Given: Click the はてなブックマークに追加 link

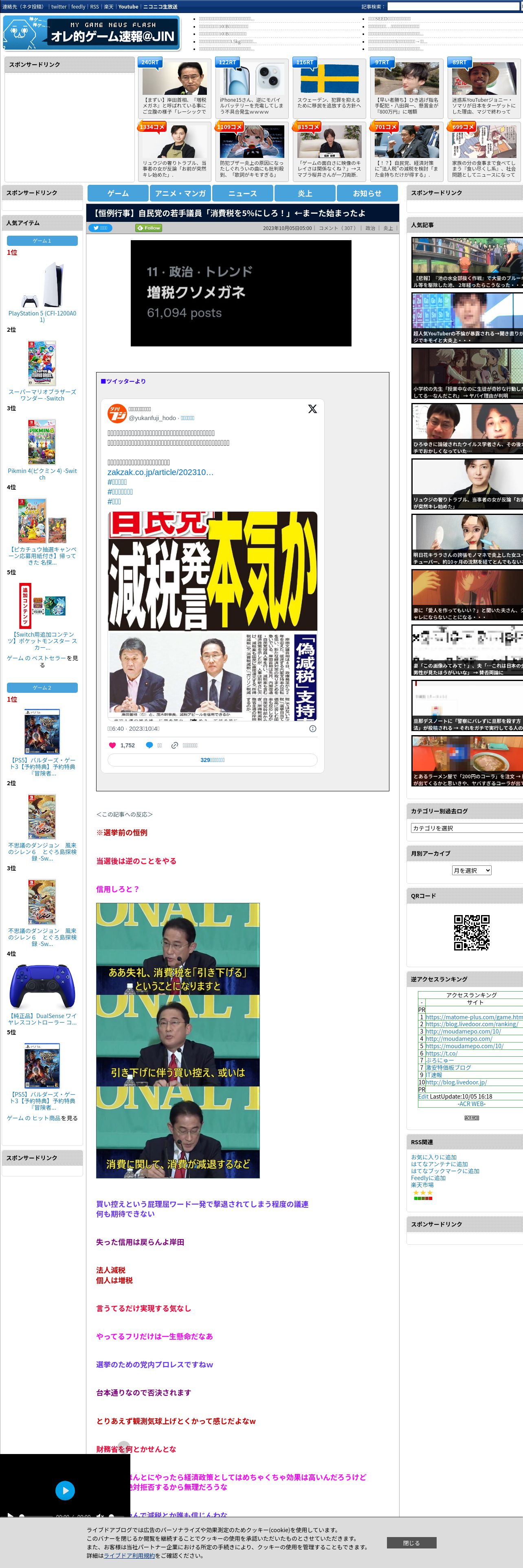Looking at the screenshot, I should point(445,1171).
